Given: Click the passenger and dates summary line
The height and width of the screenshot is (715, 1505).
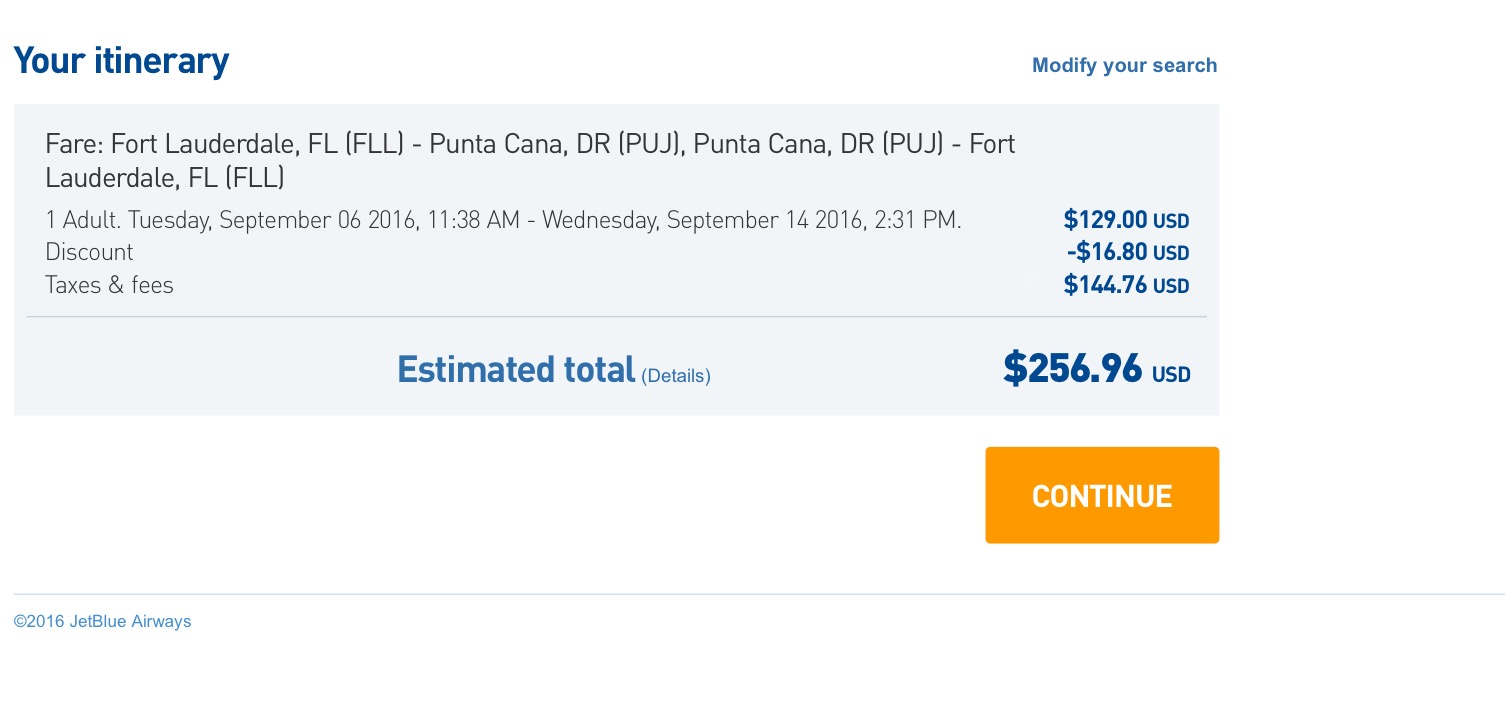Looking at the screenshot, I should [x=502, y=220].
